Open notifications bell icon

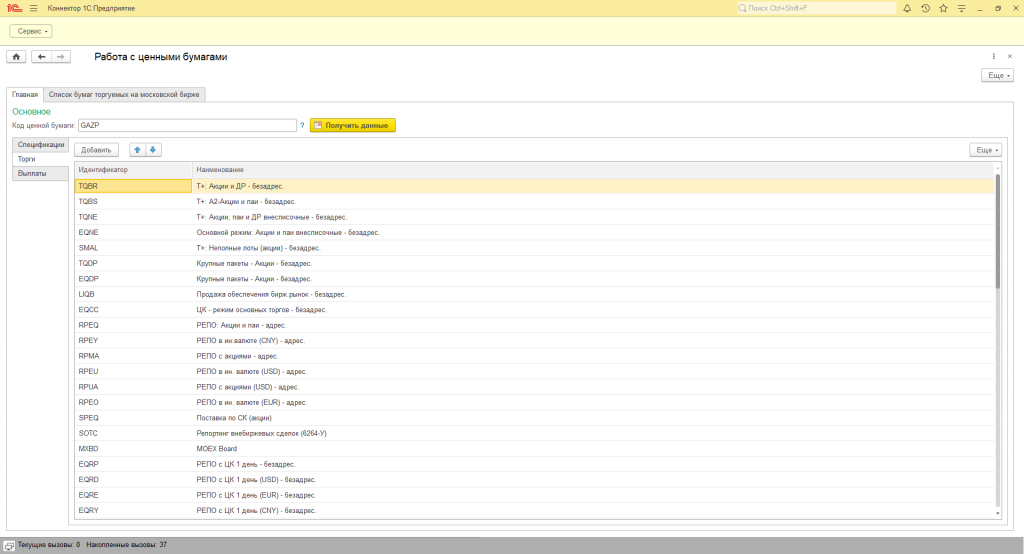pyautogui.click(x=907, y=8)
